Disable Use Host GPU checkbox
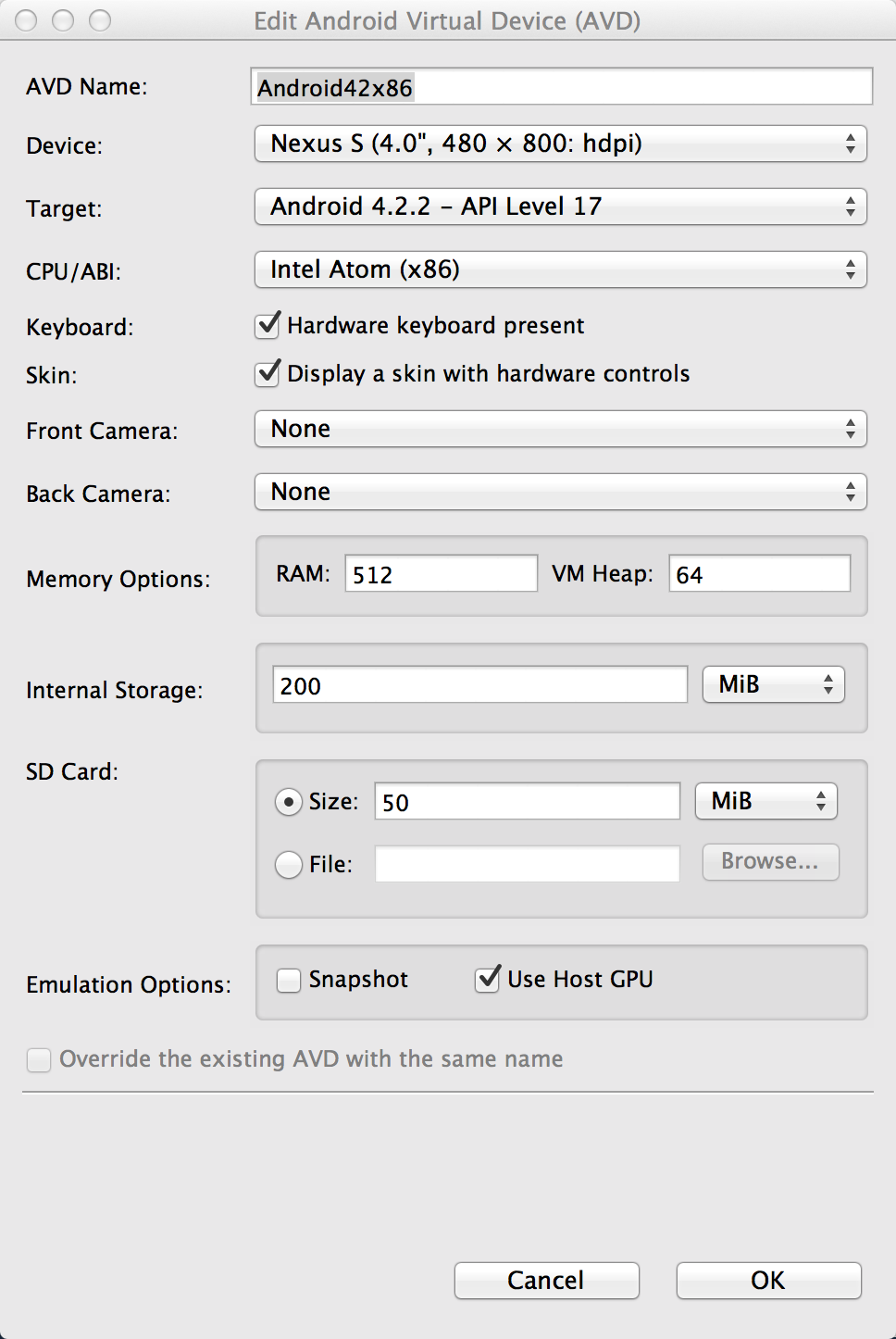The image size is (896, 1339). [x=488, y=979]
